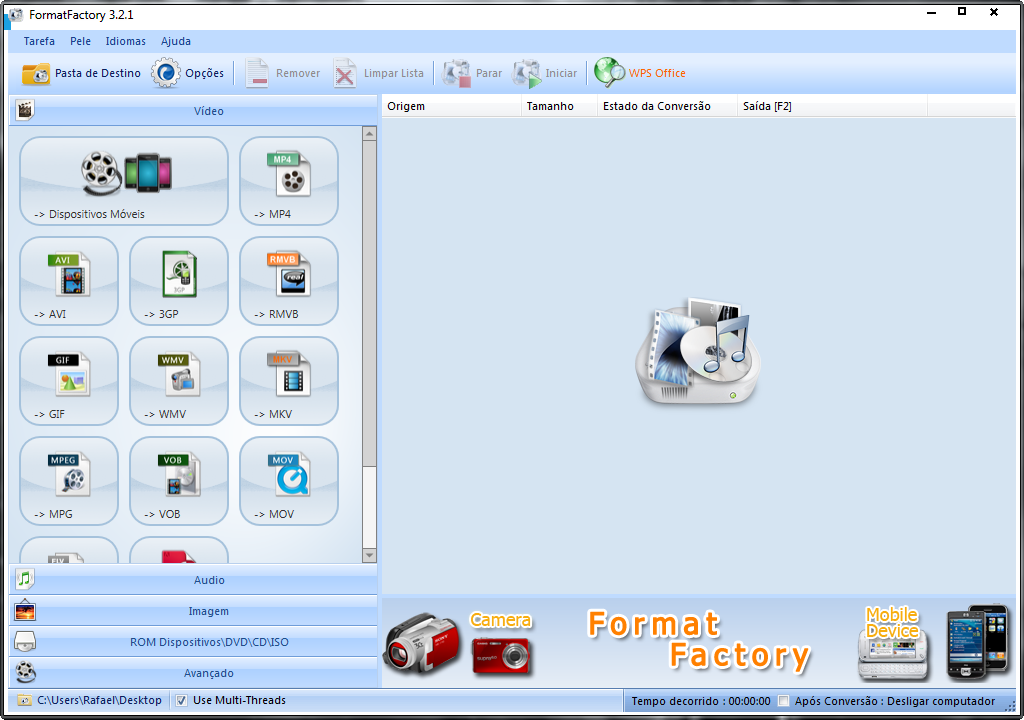1024x720 pixels.
Task: Expand the ROM Dispositivos\DVD\CD\ISO panel
Action: 193,642
